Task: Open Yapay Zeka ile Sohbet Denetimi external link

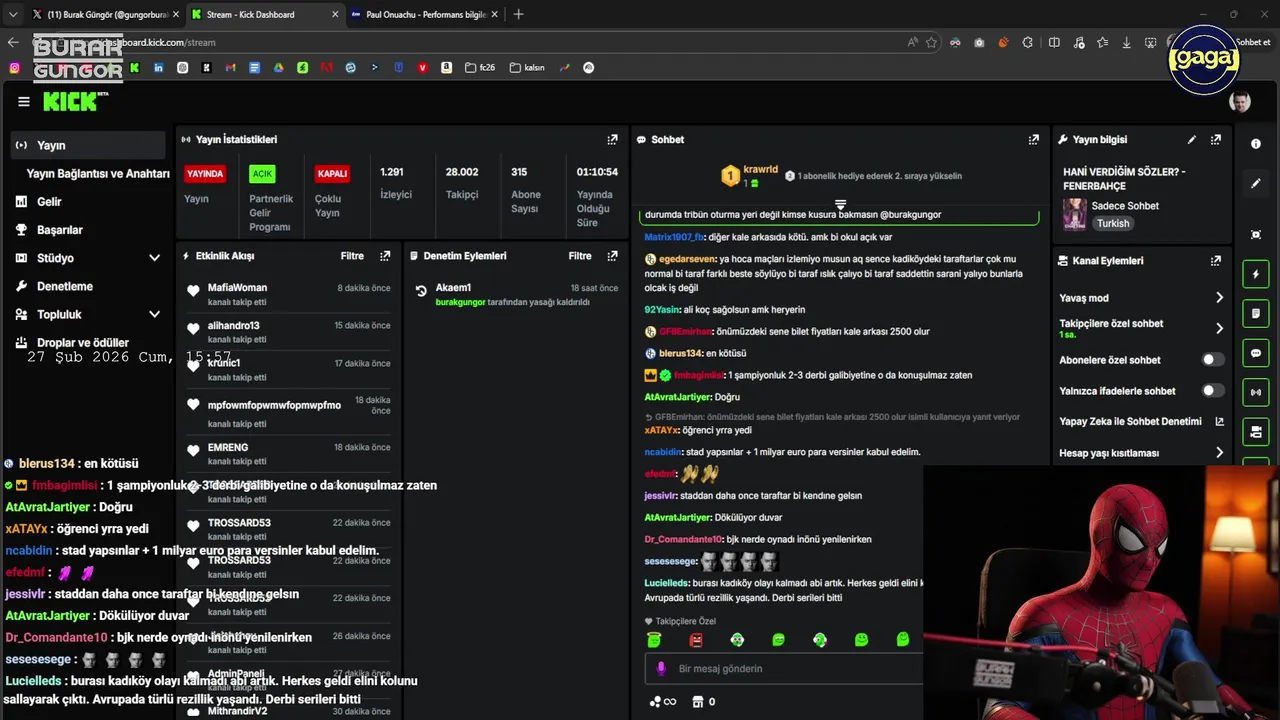Action: point(1219,422)
